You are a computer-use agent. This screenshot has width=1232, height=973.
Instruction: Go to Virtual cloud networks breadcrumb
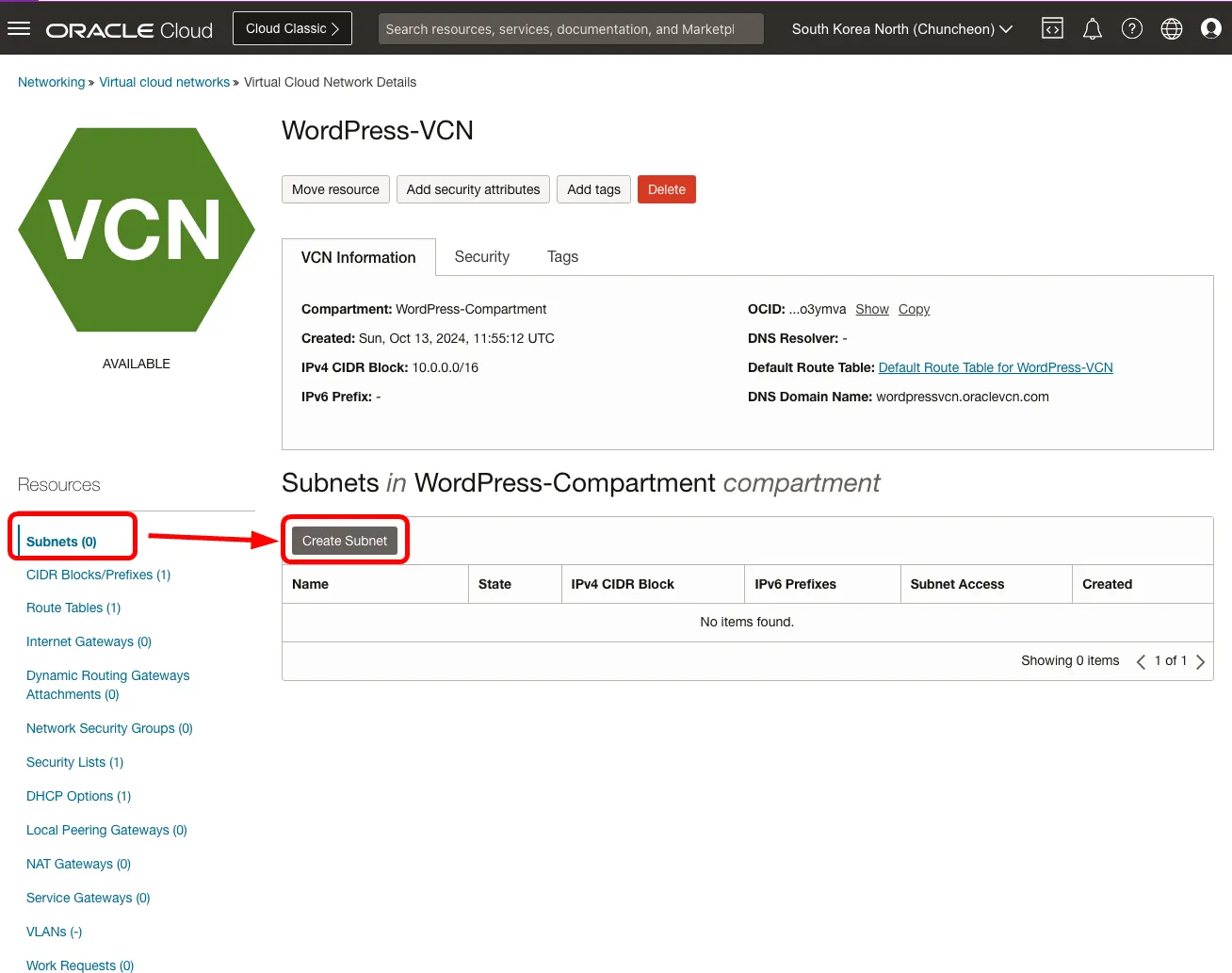[x=165, y=82]
